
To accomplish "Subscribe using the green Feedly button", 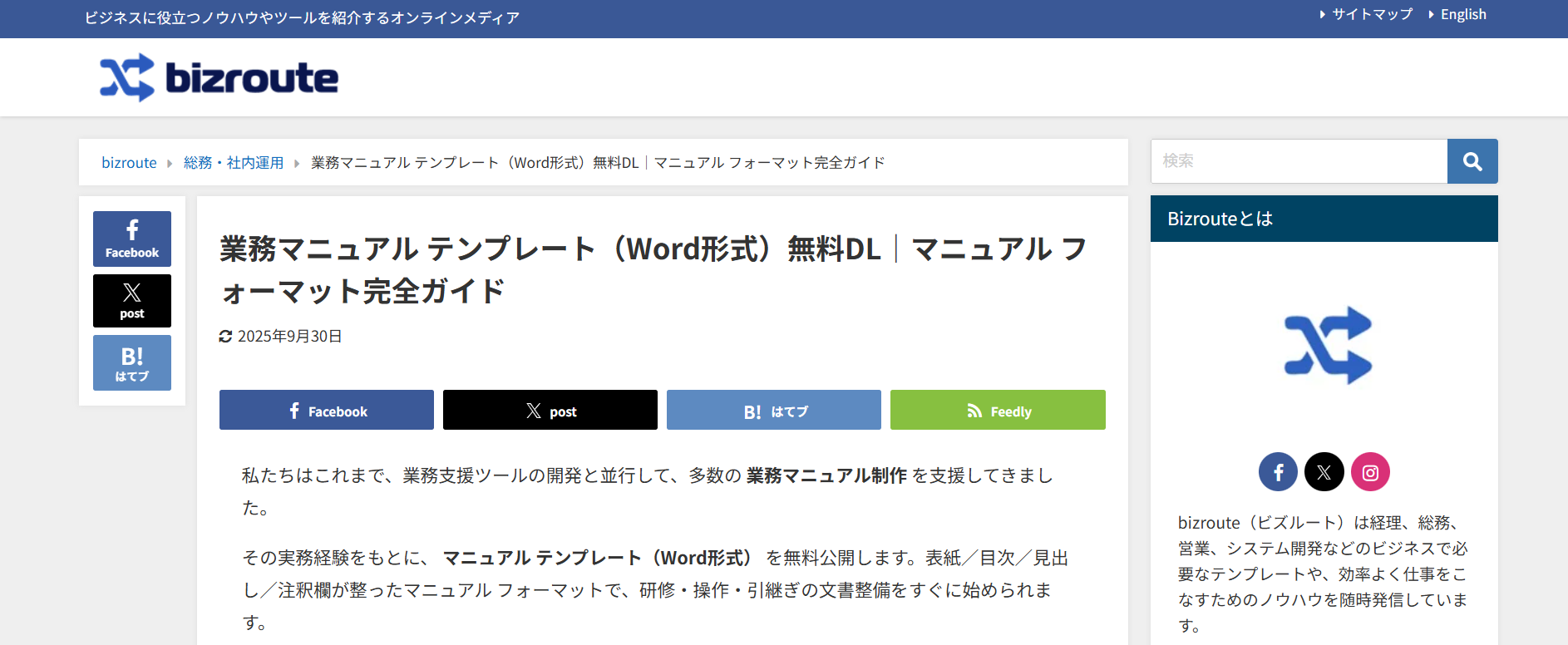I will pos(997,411).
